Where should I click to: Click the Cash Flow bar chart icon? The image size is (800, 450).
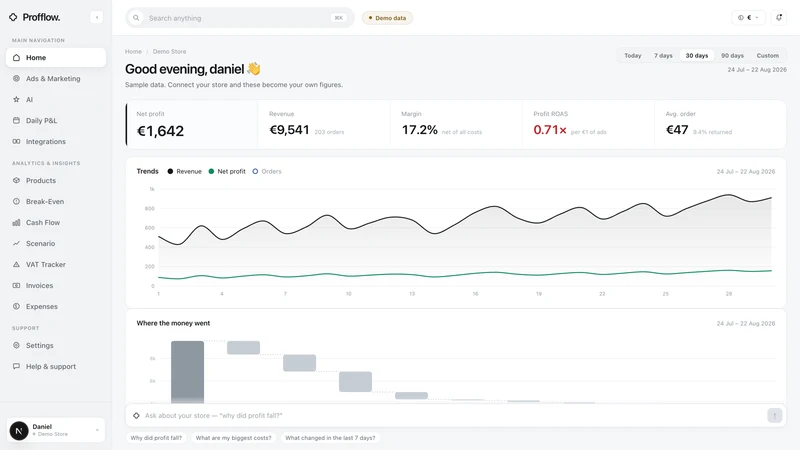[x=16, y=222]
